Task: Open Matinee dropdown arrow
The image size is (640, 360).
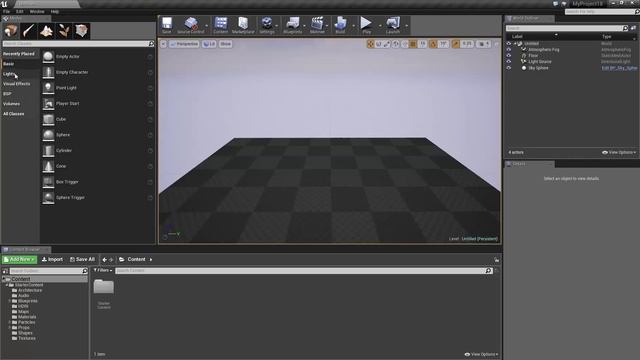Action: pyautogui.click(x=327, y=26)
